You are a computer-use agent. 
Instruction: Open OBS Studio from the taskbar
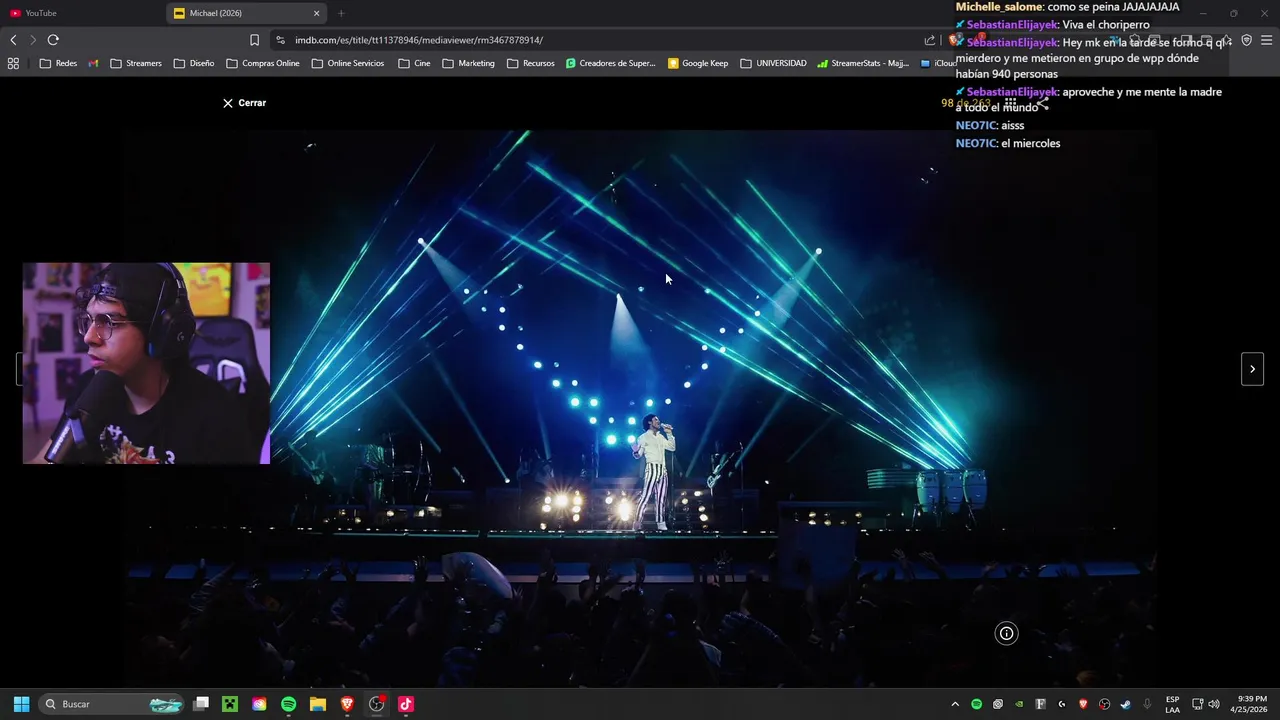pos(377,704)
